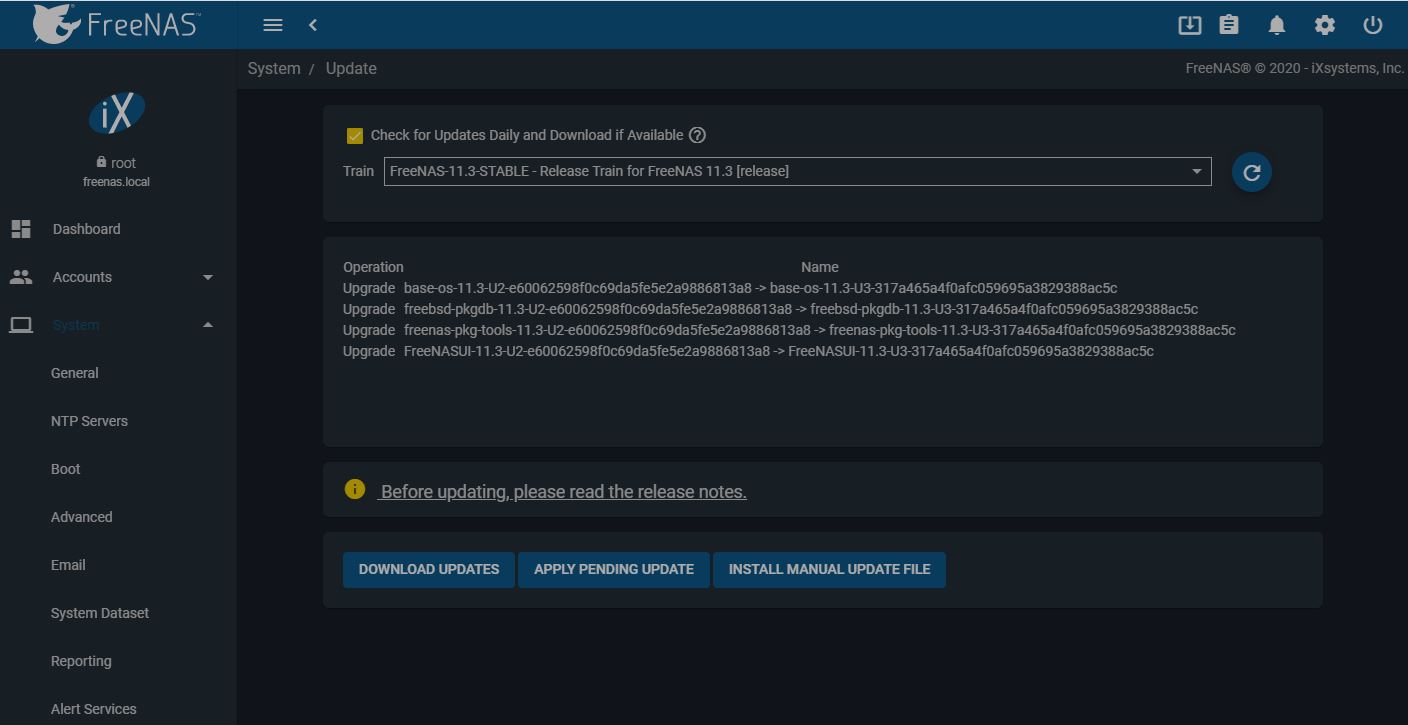Open the settings gear icon
Viewport: 1408px width, 725px height.
1325,25
